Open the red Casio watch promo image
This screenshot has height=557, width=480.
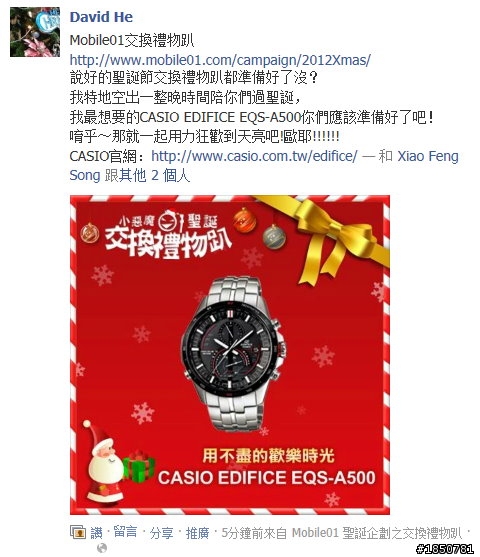coord(230,355)
